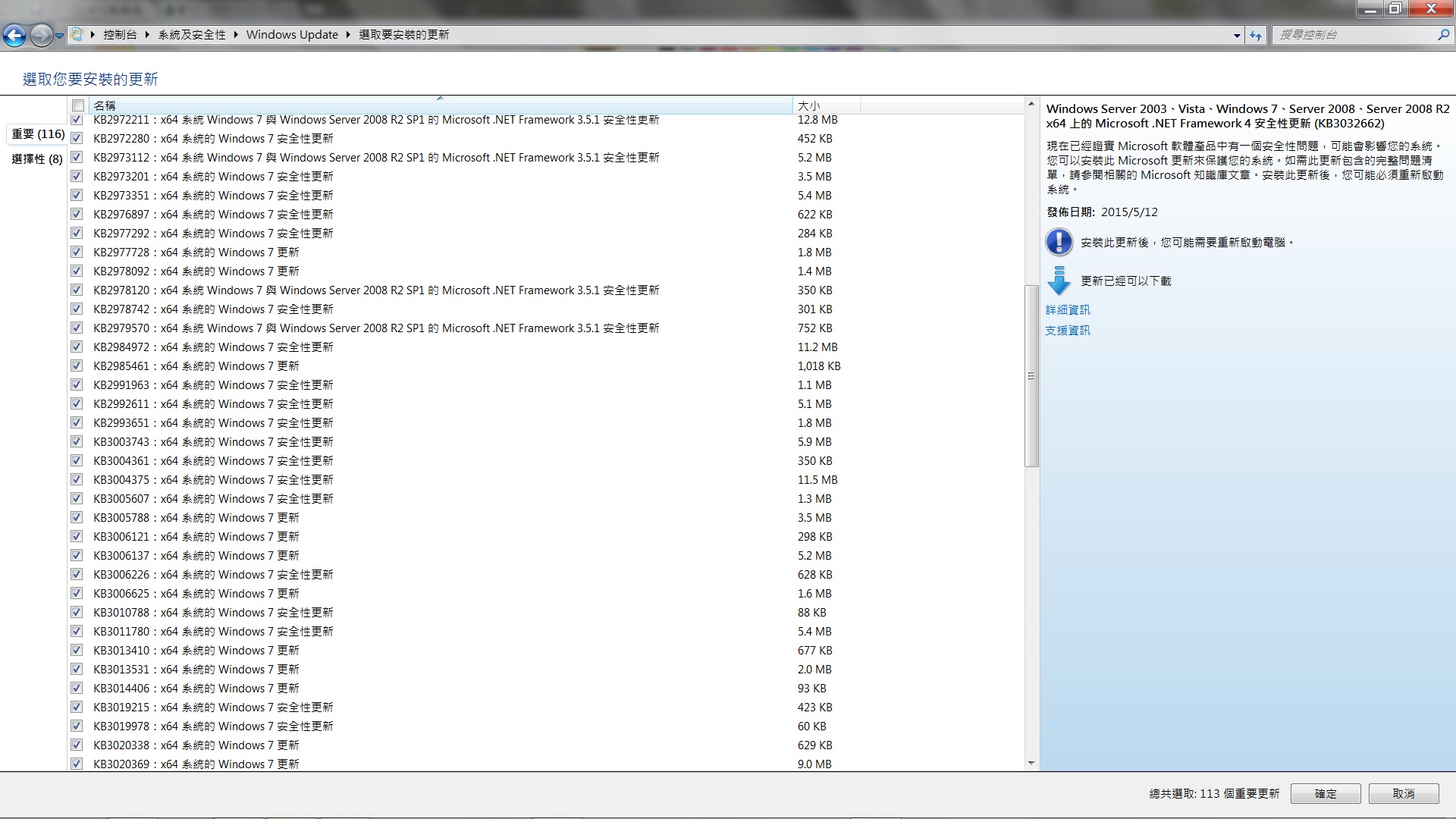Select the KB2979570 update row
This screenshot has width=1456, height=819.
546,328
